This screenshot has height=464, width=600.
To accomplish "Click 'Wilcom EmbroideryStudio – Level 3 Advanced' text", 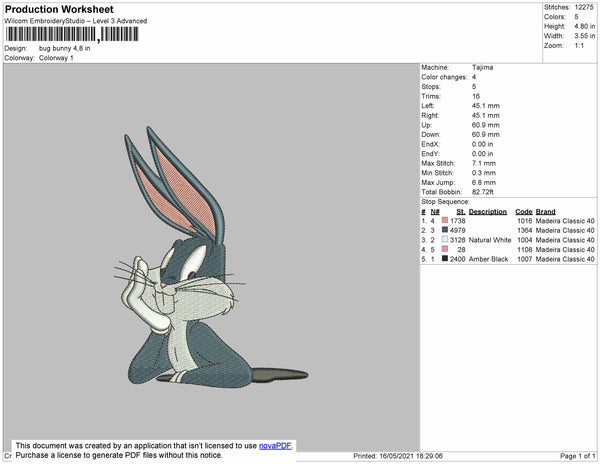I will pos(76,21).
